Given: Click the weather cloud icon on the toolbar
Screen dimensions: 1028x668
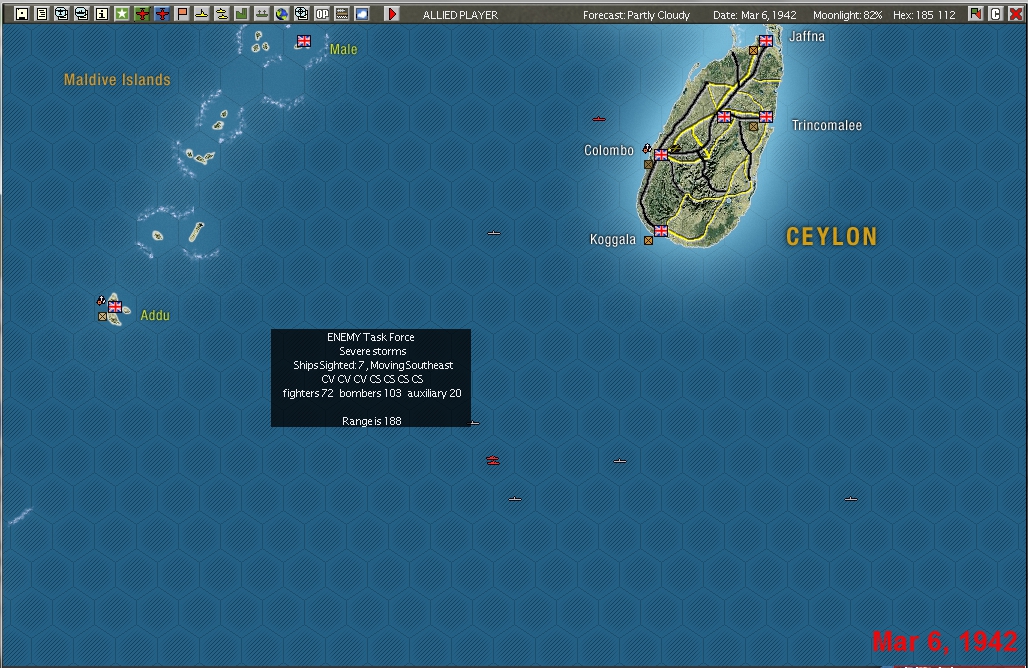Looking at the screenshot, I should pyautogui.click(x=361, y=13).
